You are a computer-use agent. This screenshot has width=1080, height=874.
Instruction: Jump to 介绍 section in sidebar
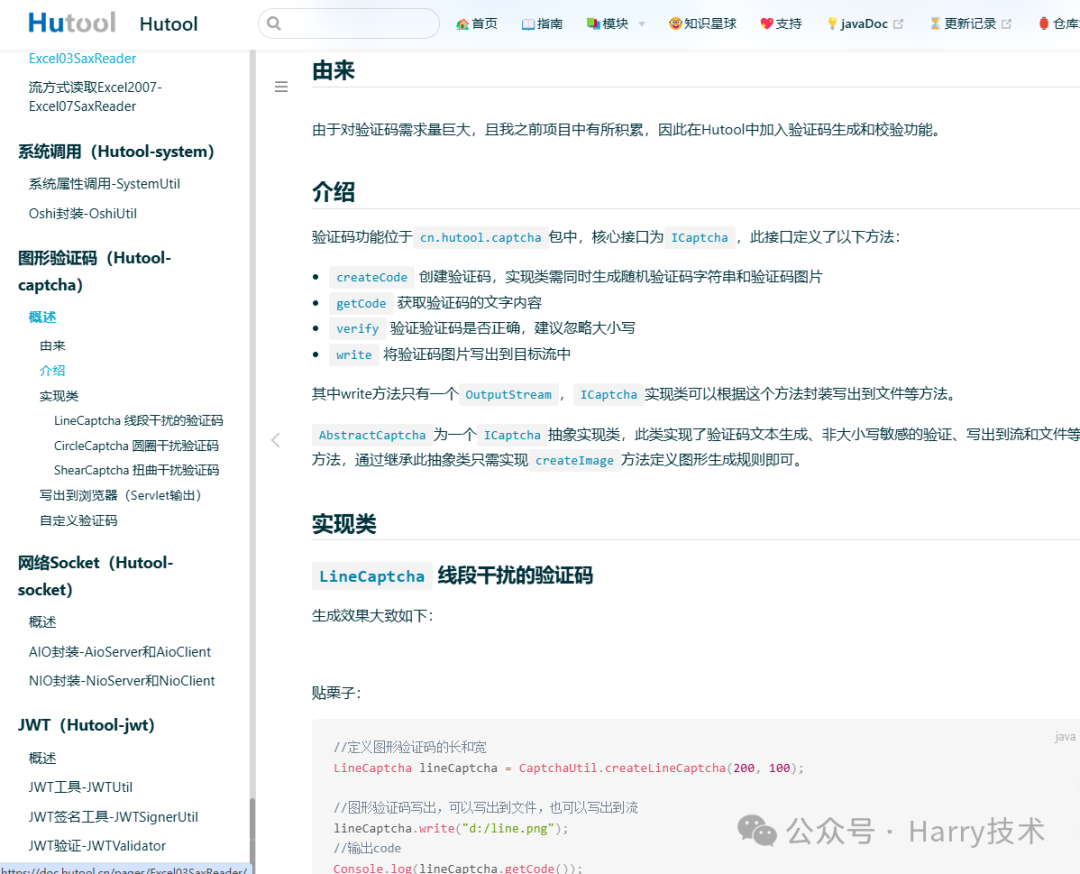point(52,371)
